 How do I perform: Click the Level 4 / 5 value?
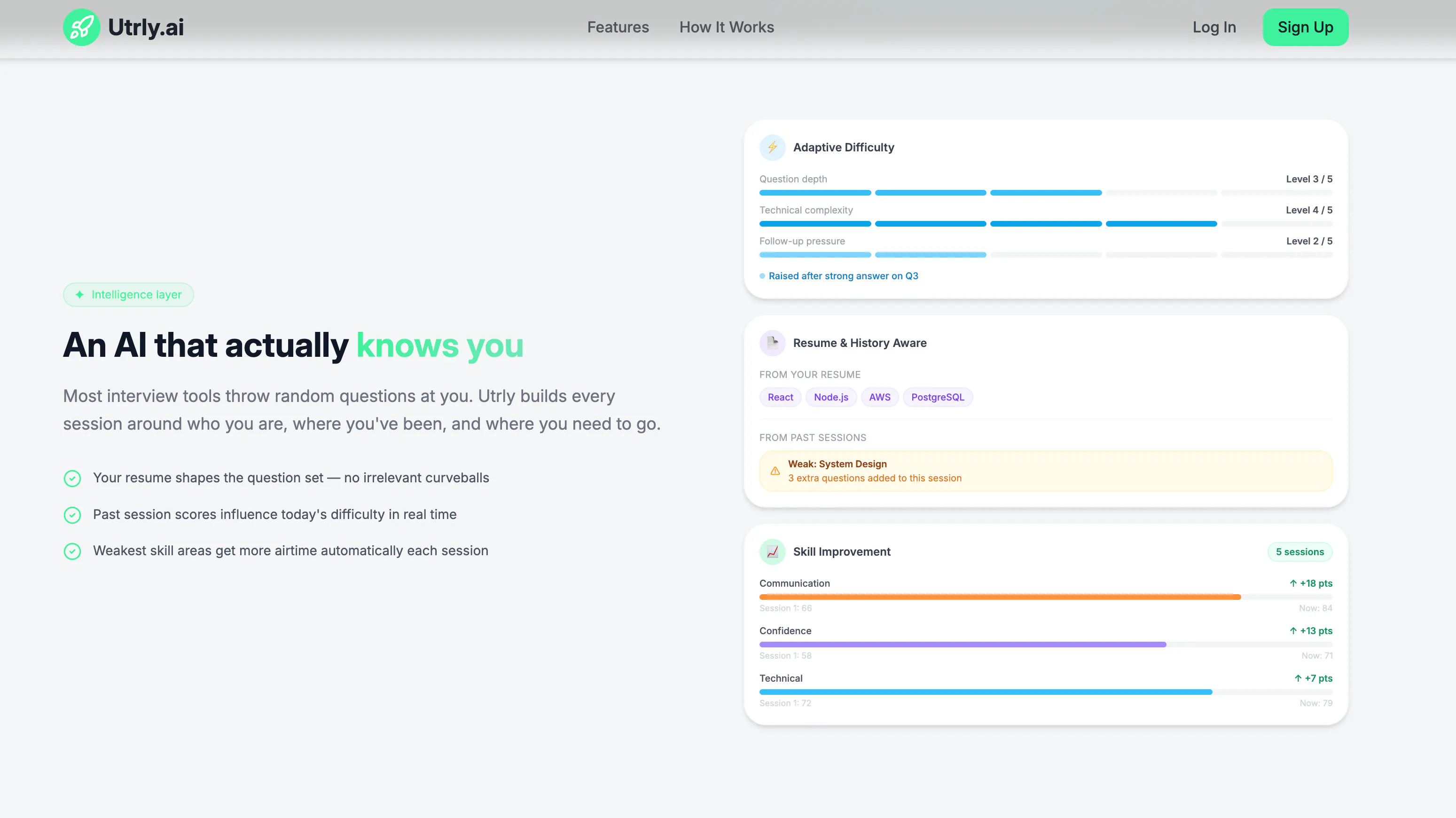[1309, 210]
